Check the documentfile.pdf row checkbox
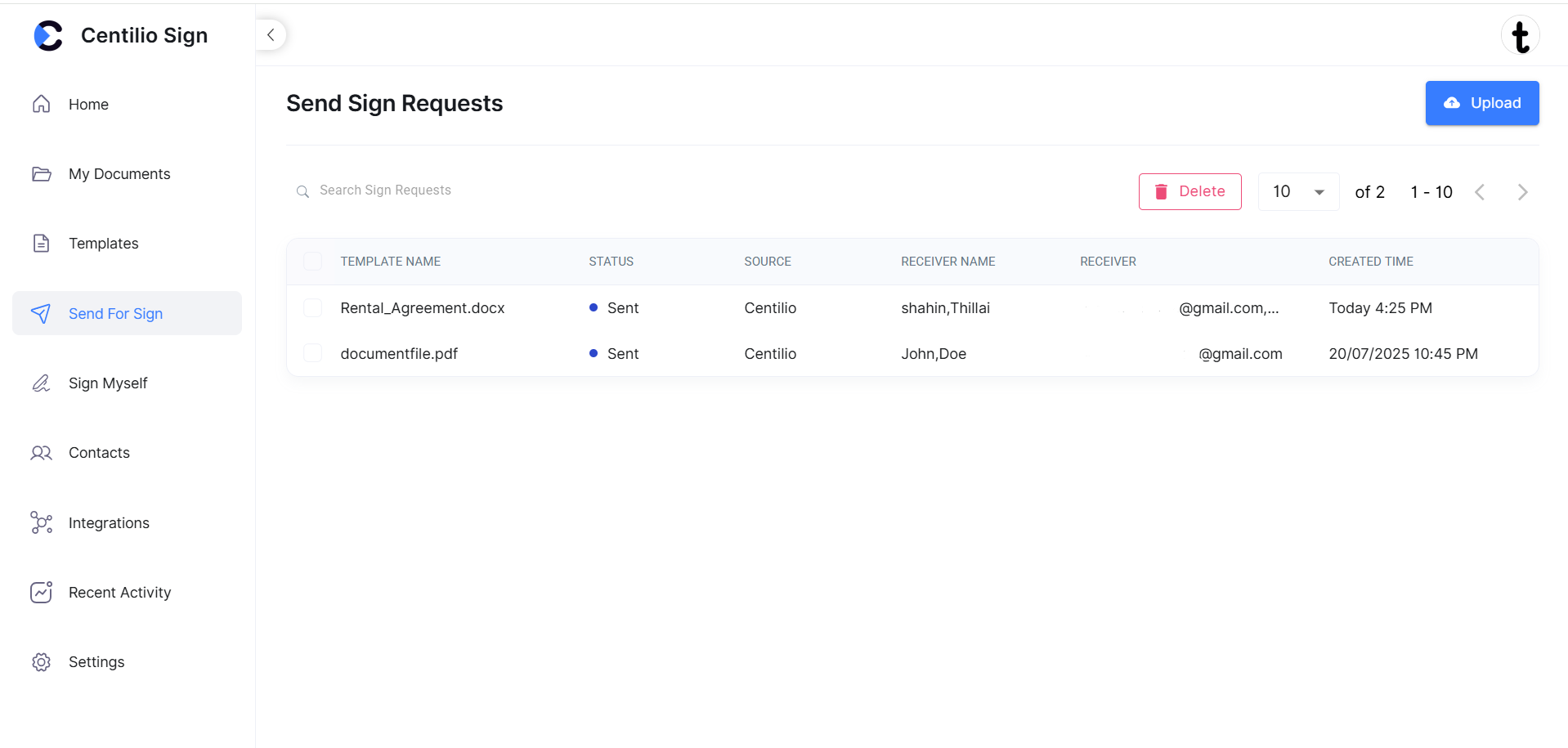This screenshot has height=748, width=1568. [313, 352]
